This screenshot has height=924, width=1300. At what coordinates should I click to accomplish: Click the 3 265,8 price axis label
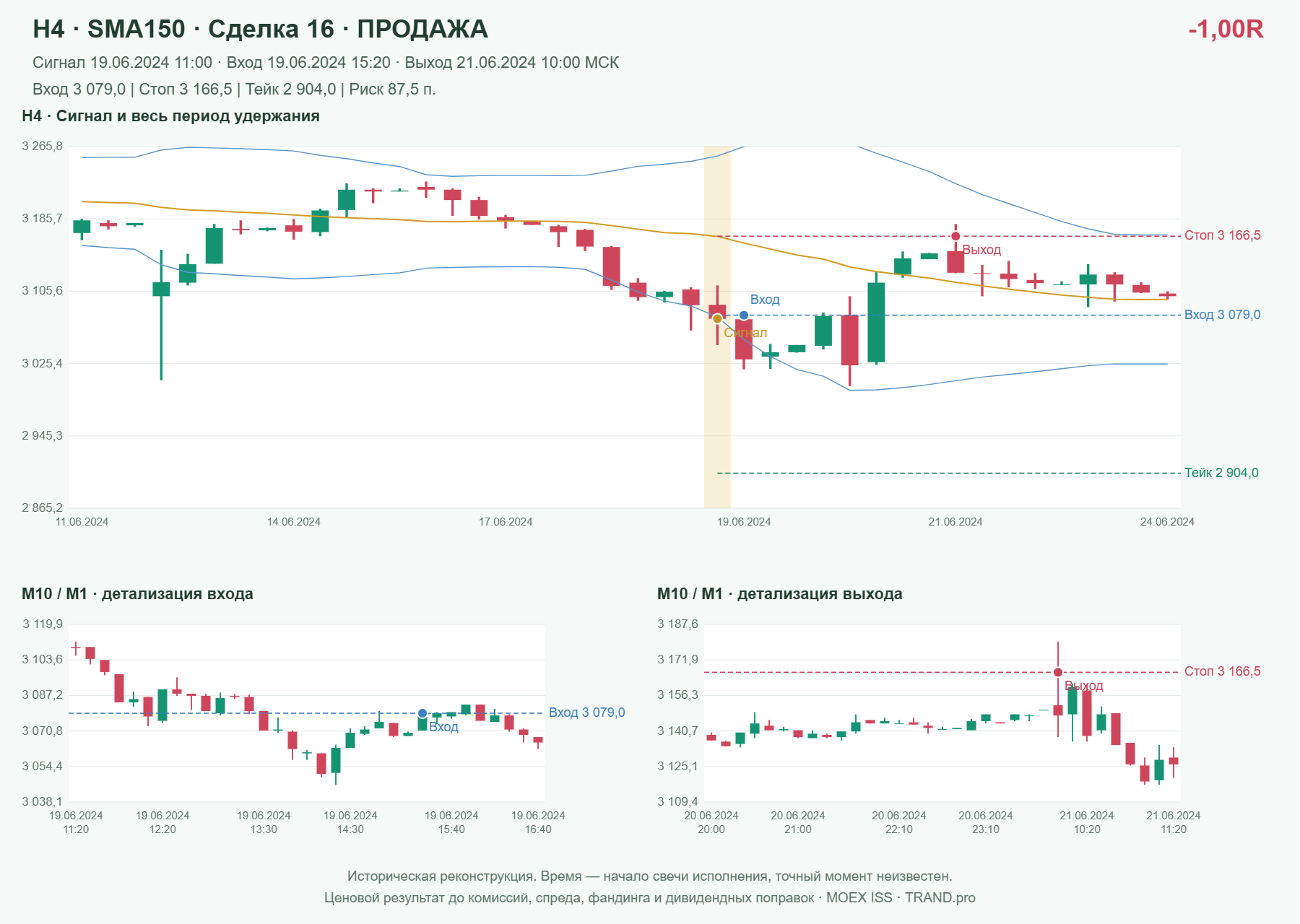point(43,147)
